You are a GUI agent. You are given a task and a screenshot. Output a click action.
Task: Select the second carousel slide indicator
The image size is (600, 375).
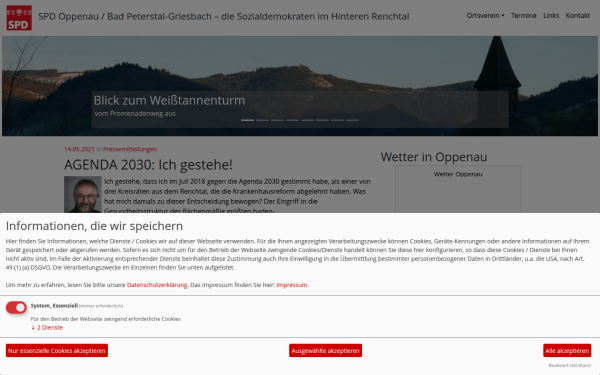(262, 120)
